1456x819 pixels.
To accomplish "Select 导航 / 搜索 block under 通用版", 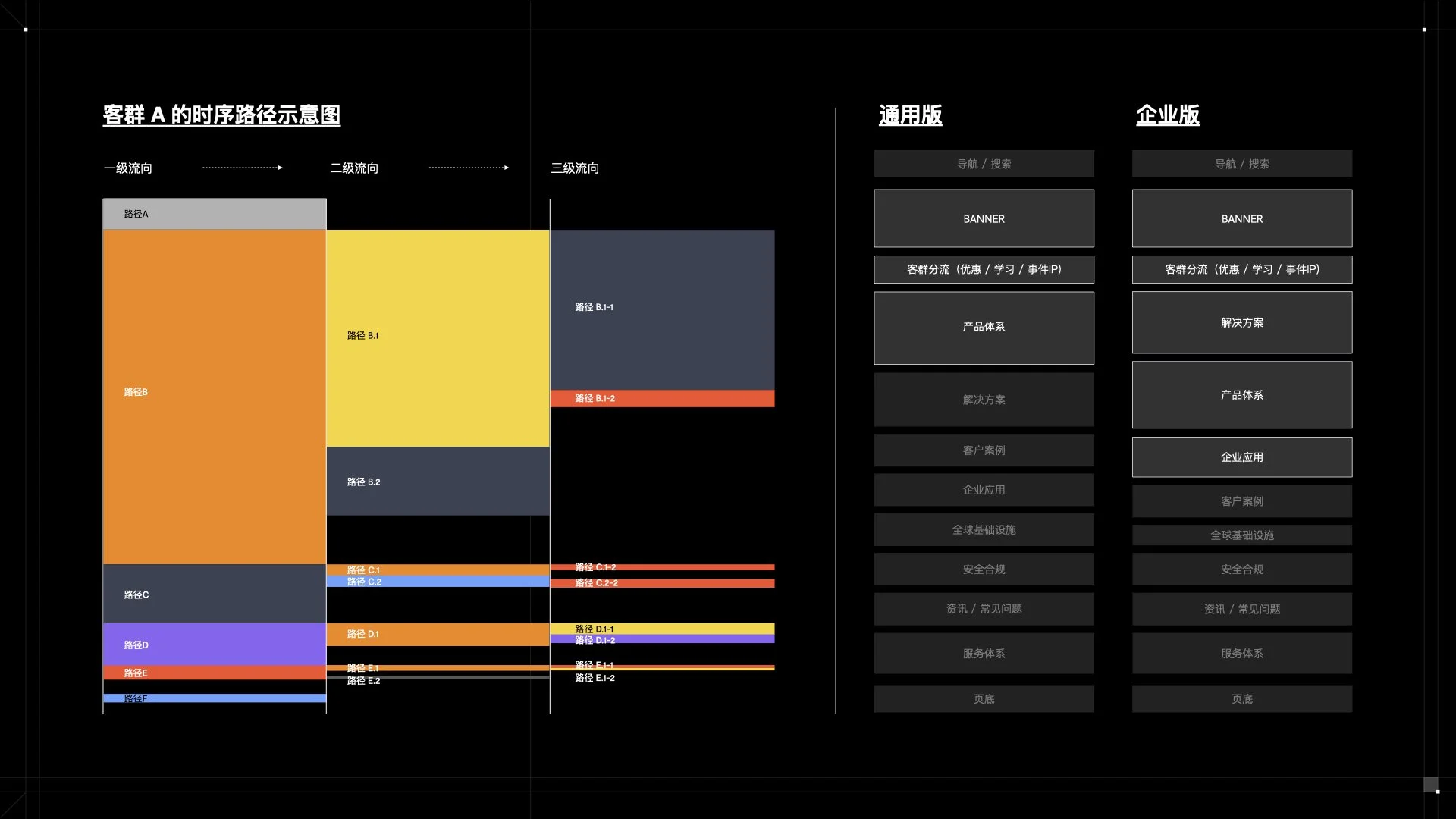I will point(984,164).
